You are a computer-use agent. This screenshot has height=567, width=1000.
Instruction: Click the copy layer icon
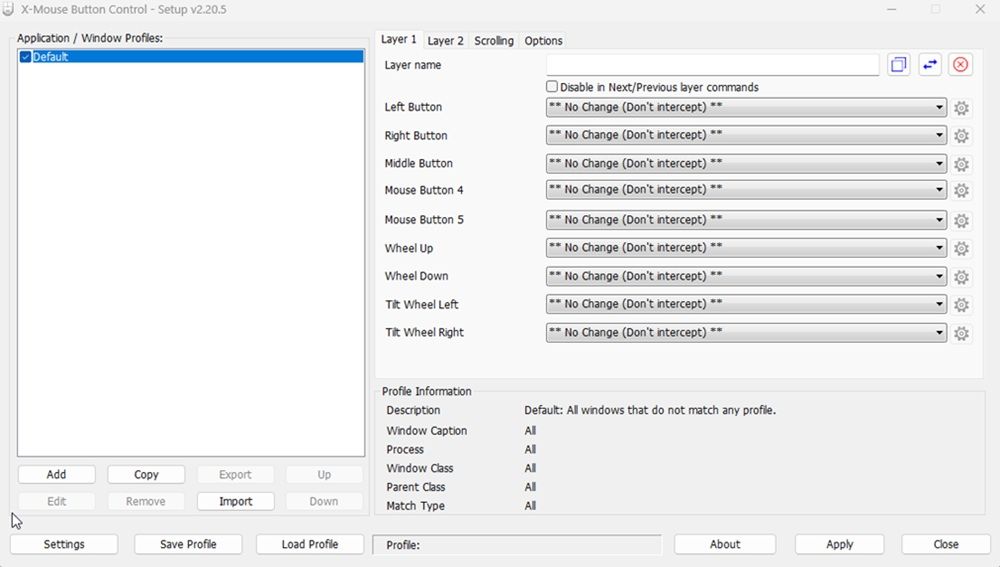pos(898,65)
